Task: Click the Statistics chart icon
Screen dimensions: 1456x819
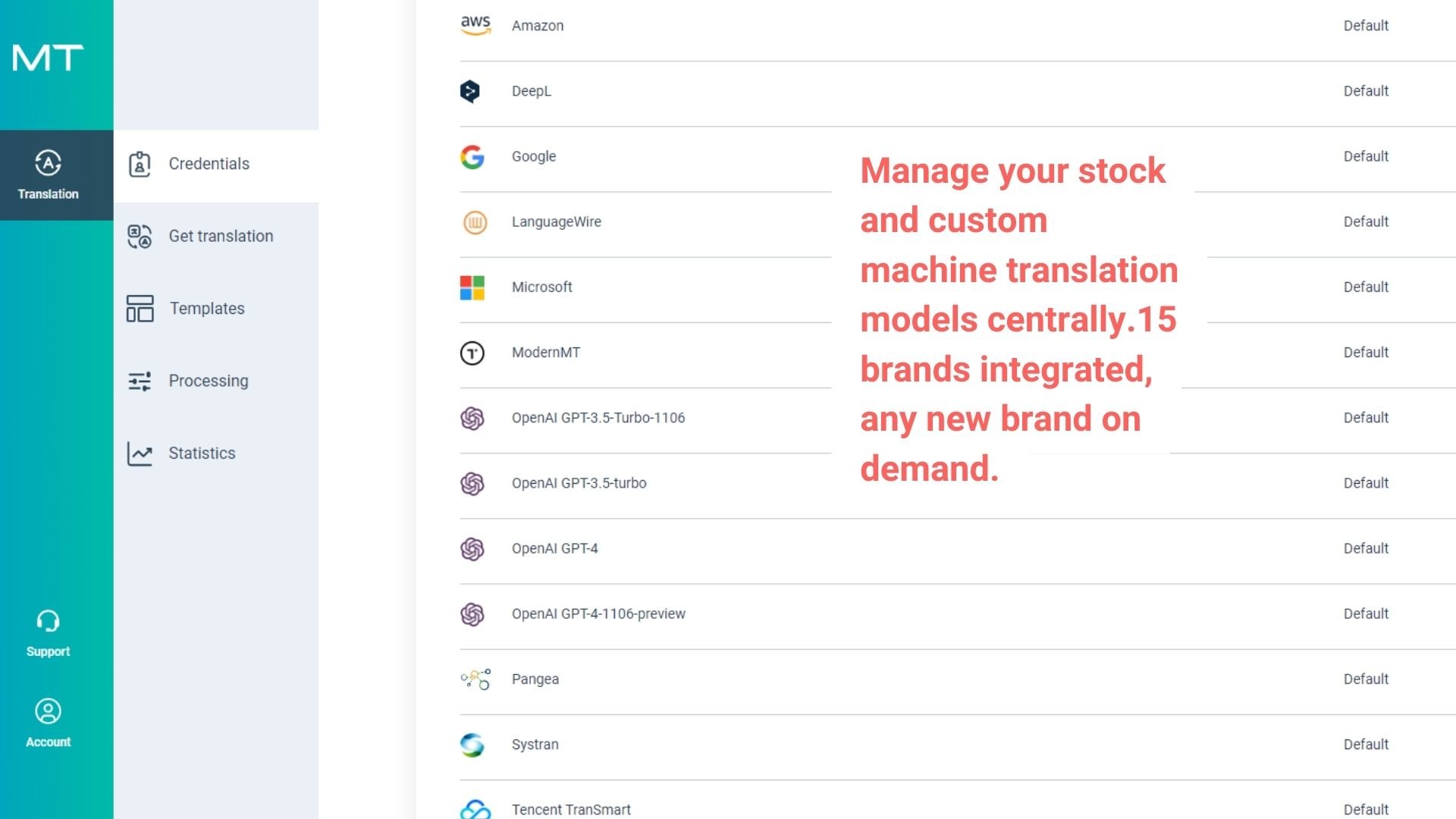Action: [x=140, y=453]
